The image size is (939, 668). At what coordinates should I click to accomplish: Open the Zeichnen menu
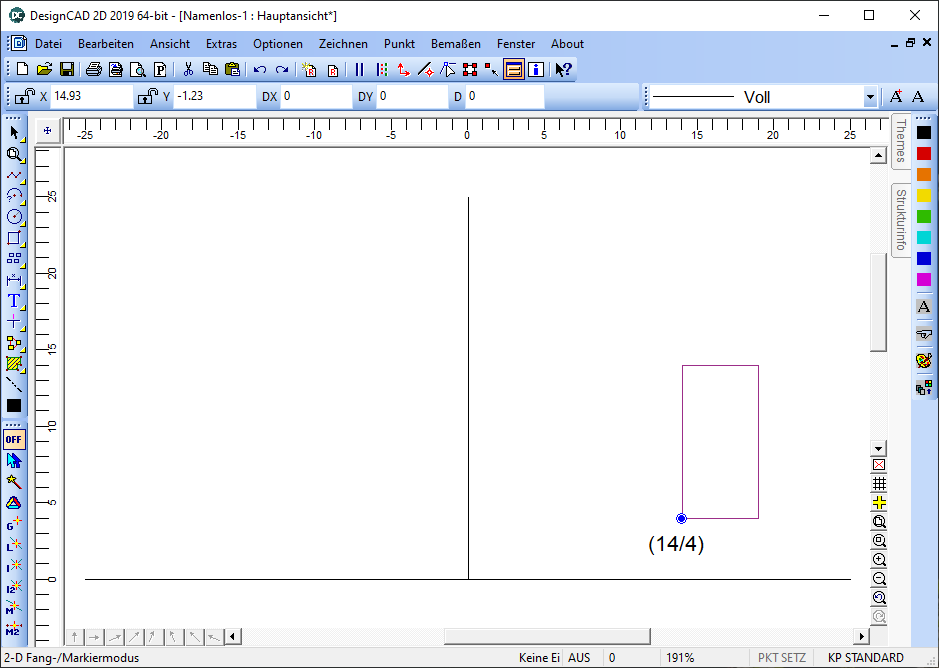pyautogui.click(x=343, y=44)
